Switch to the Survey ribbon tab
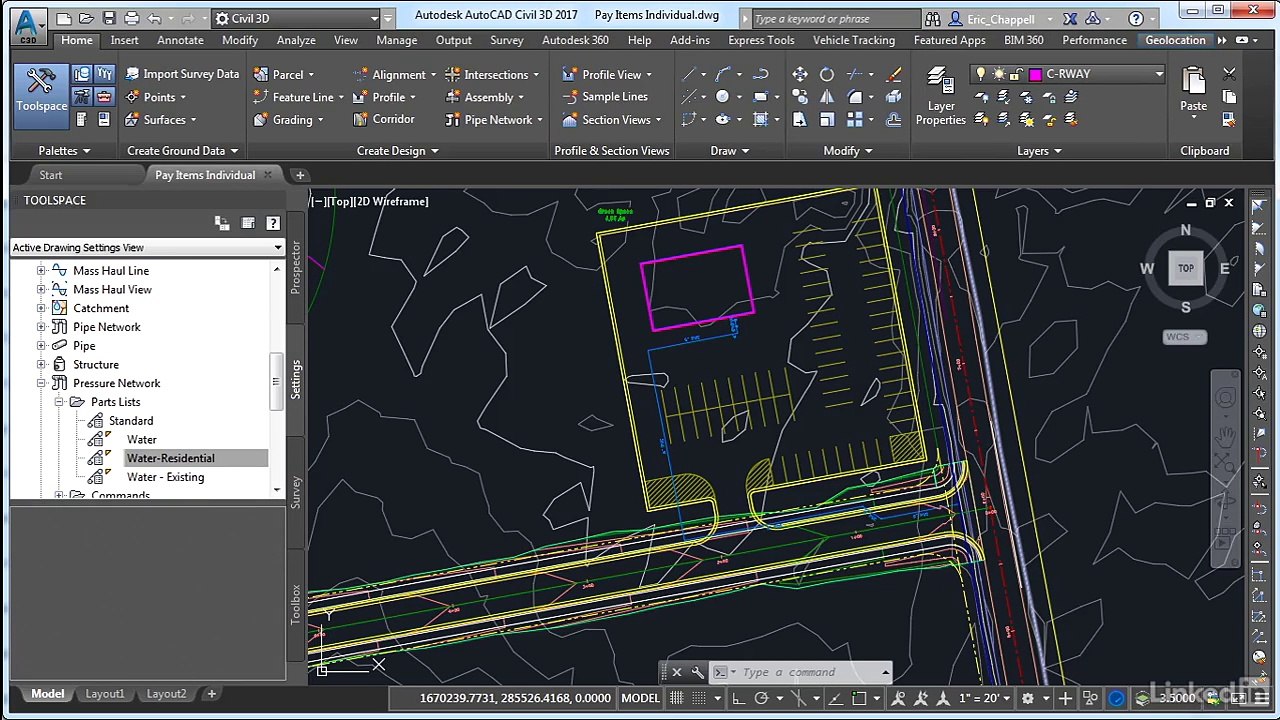Viewport: 1280px width, 720px height. (x=506, y=40)
